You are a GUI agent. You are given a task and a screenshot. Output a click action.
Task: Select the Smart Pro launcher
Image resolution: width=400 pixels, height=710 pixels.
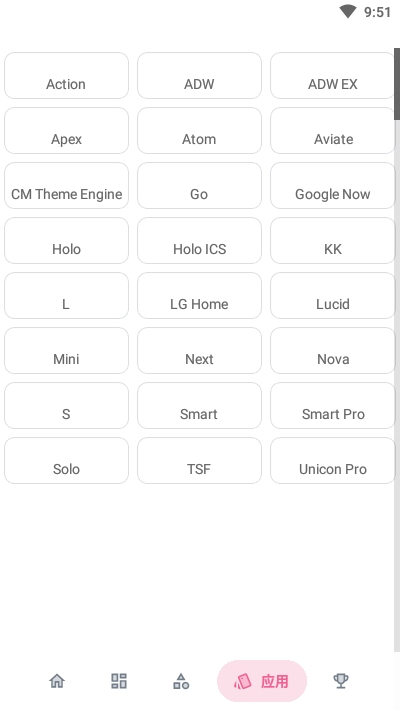point(333,406)
